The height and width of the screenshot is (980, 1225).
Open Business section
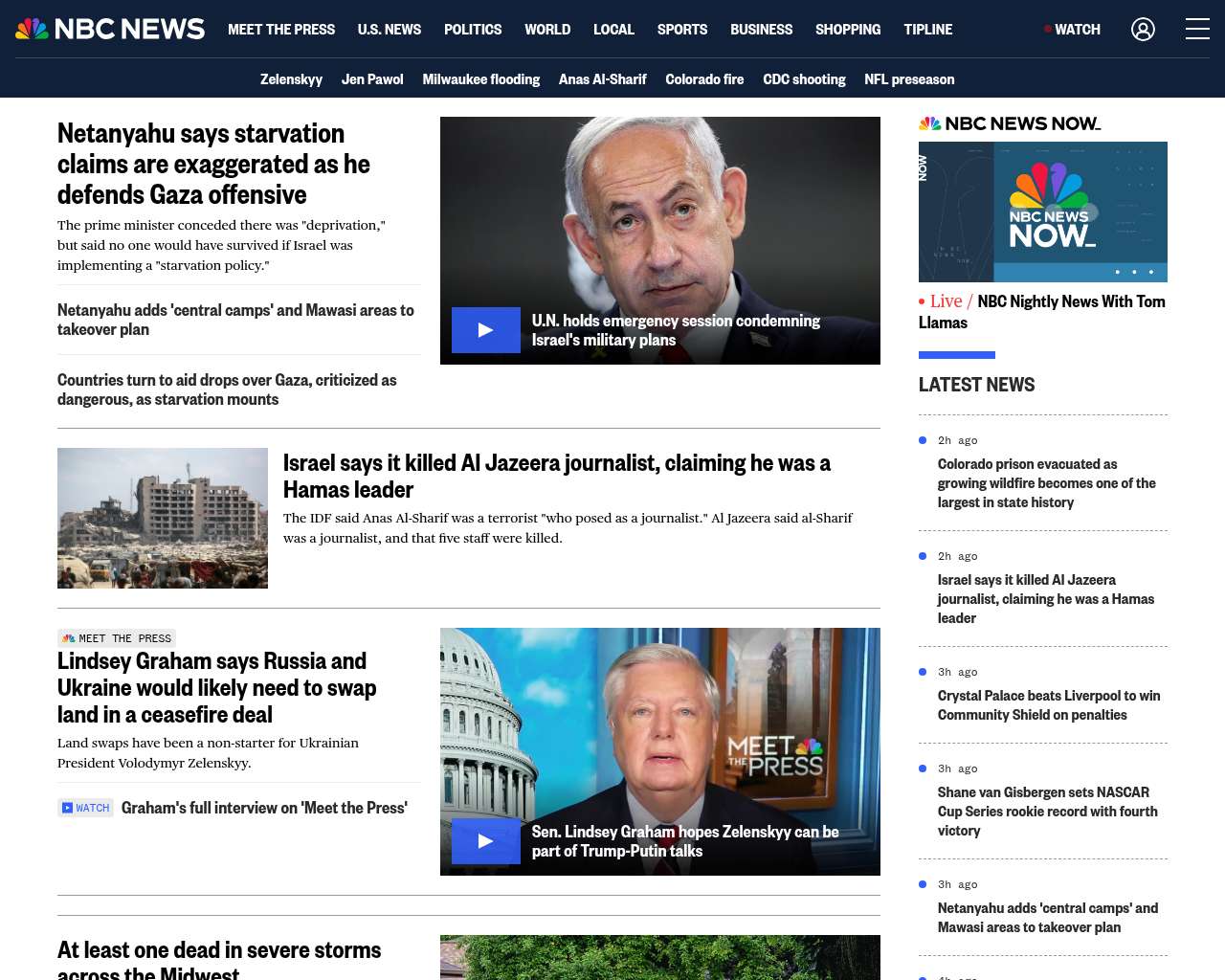click(x=761, y=30)
